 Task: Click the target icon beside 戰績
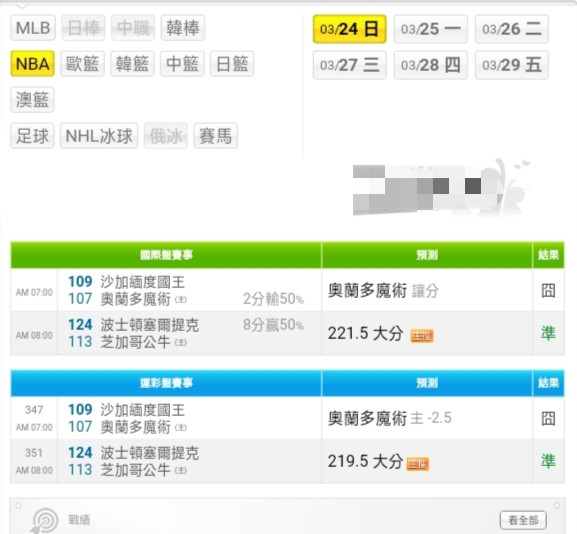tap(45, 520)
